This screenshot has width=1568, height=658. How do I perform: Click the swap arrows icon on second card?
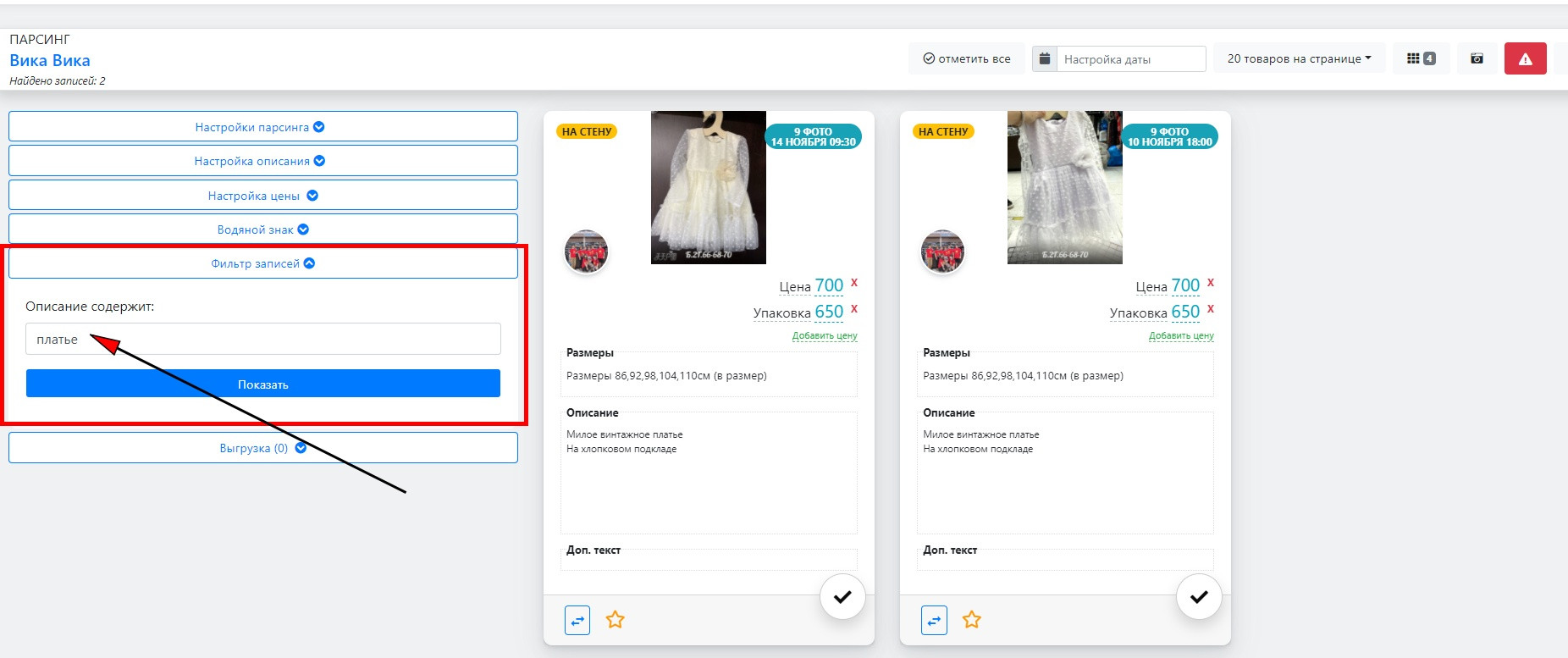[934, 620]
